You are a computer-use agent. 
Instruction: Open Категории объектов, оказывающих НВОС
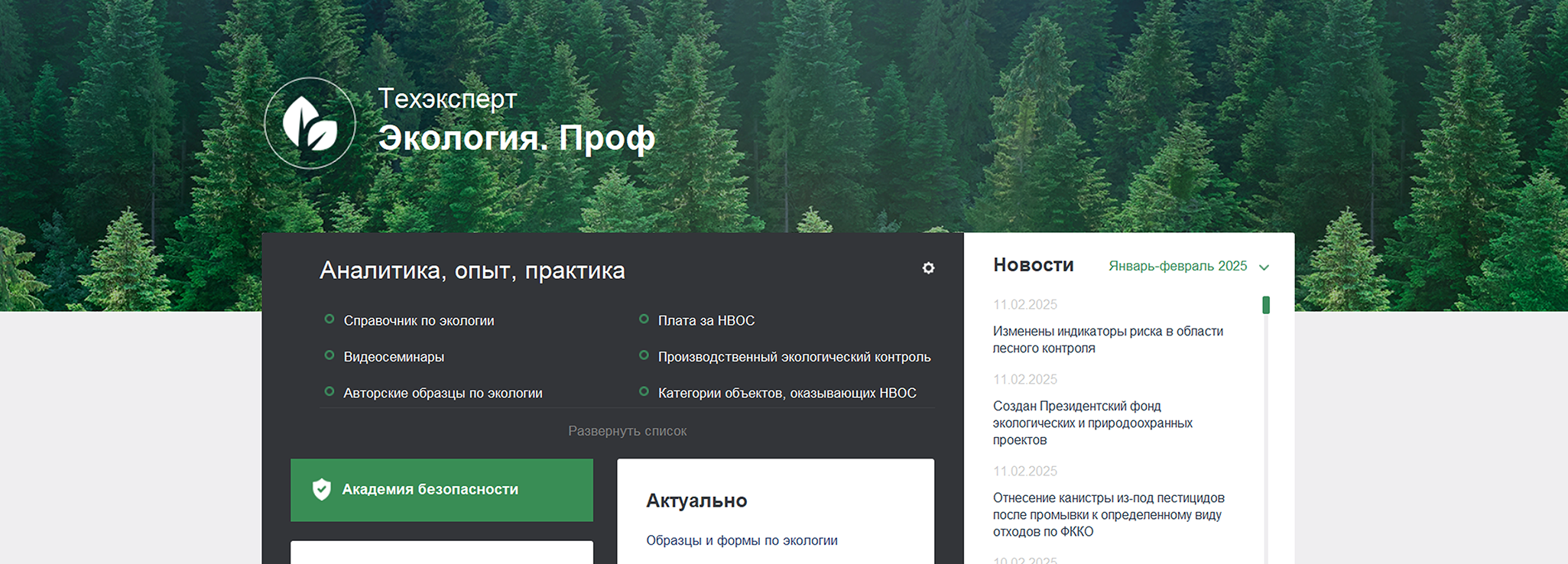pos(787,393)
